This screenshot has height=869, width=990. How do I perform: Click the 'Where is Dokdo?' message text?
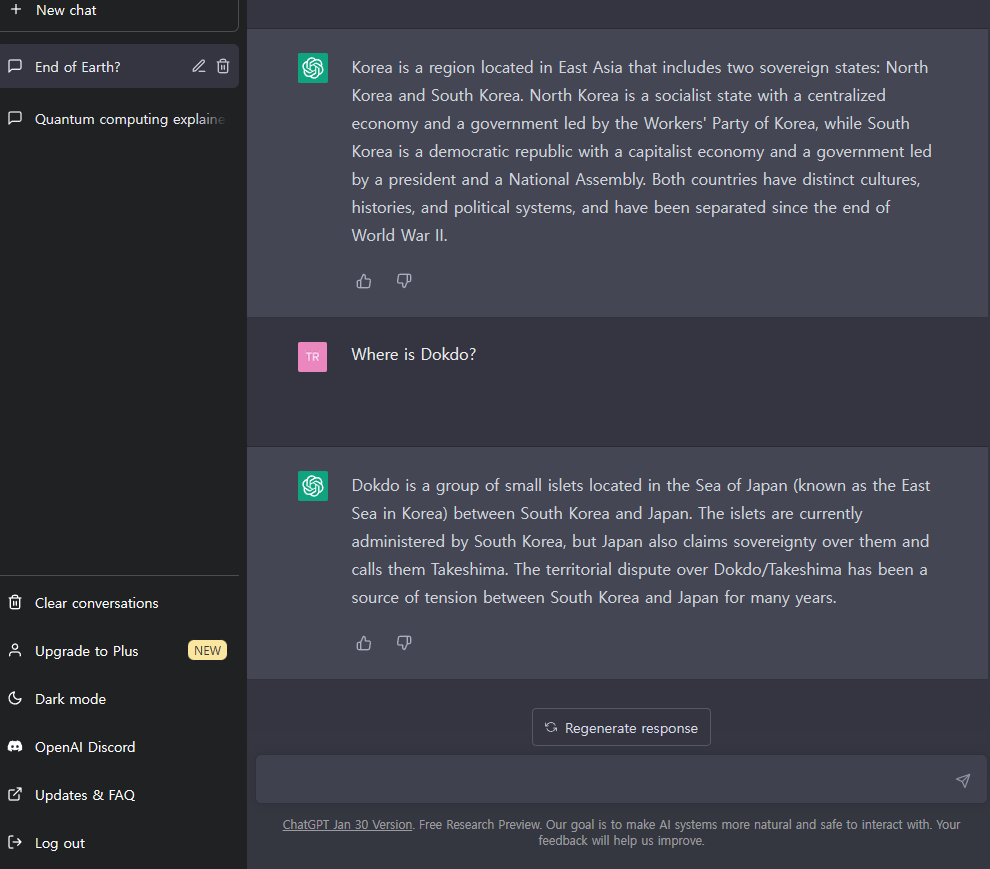tap(414, 354)
